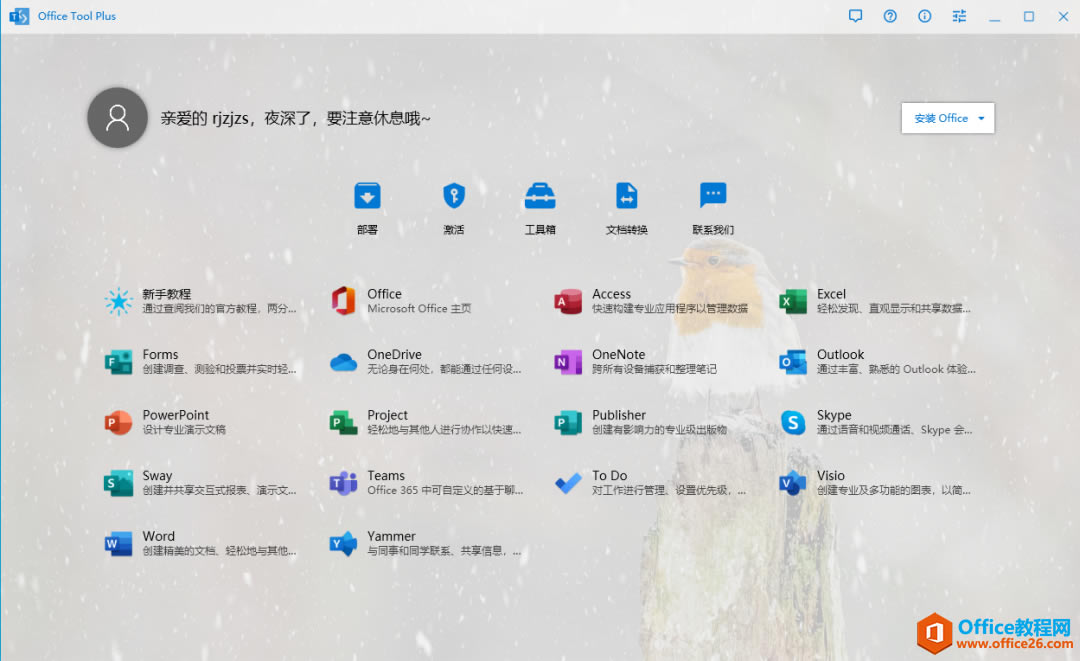1080x661 pixels.
Task: Click the OneDrive title text
Action: pyautogui.click(x=394, y=354)
